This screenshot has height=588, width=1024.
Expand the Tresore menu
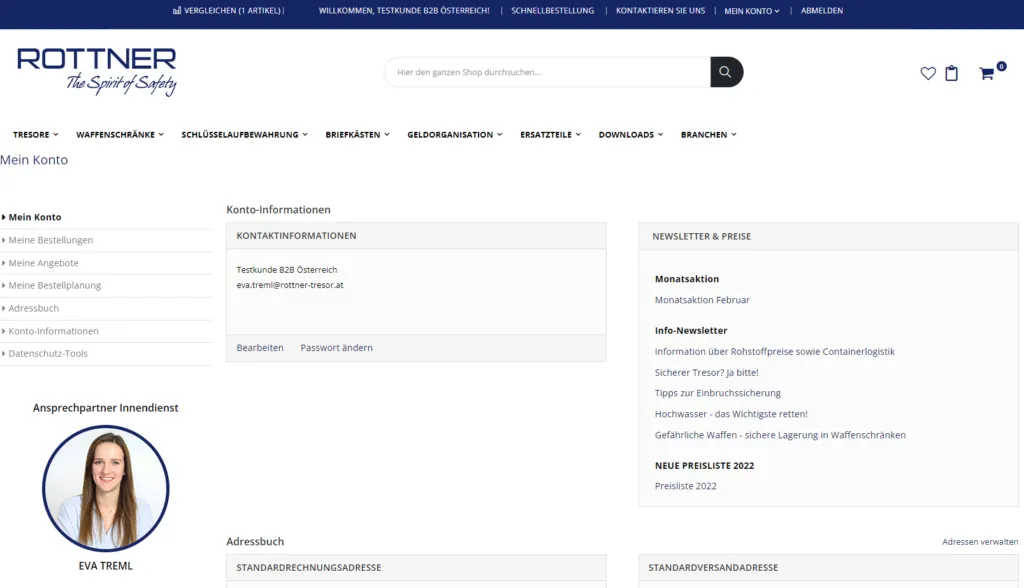[36, 135]
